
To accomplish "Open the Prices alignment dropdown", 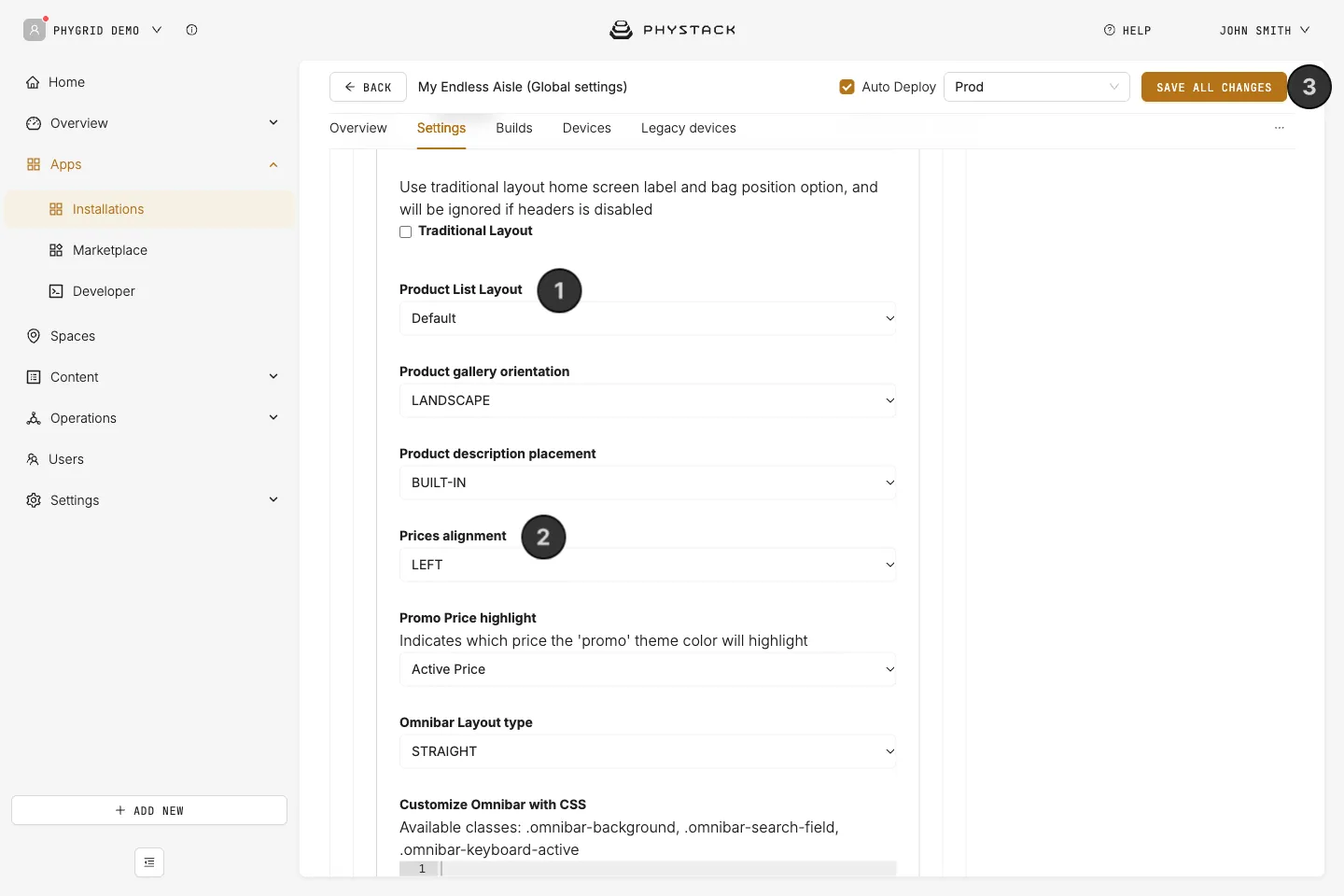I will [648, 565].
